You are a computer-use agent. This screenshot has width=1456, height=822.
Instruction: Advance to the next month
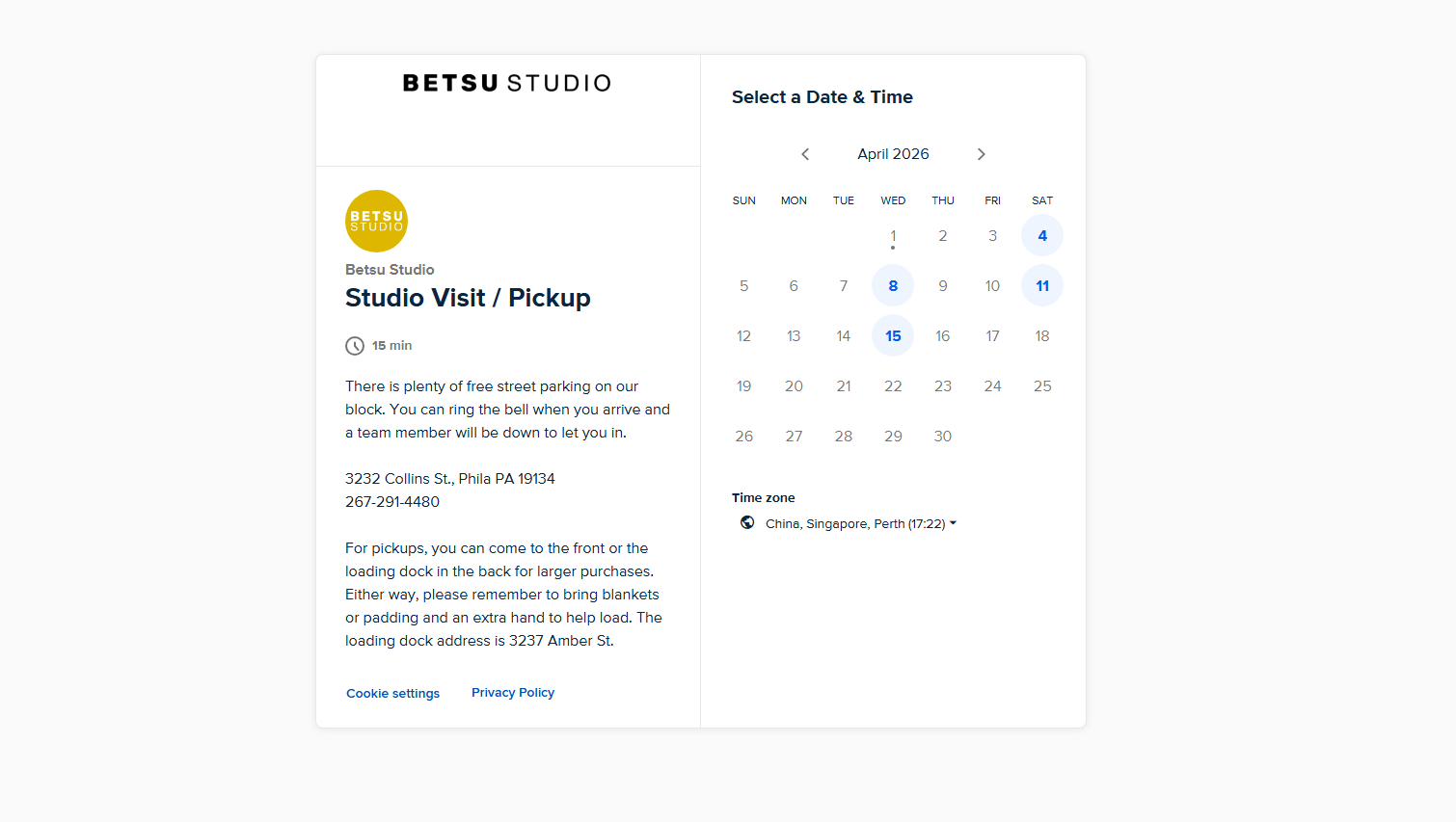point(981,154)
